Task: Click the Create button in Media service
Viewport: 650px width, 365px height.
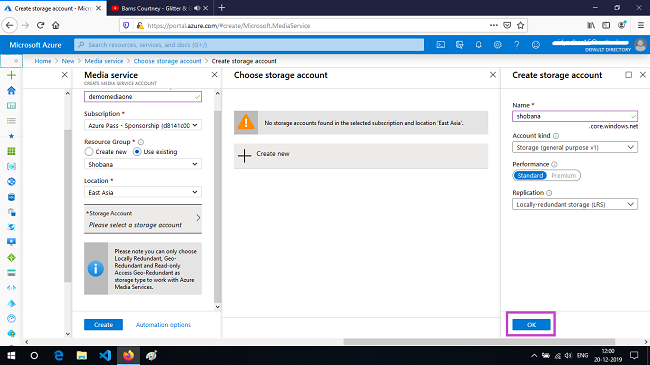Action: [x=103, y=325]
